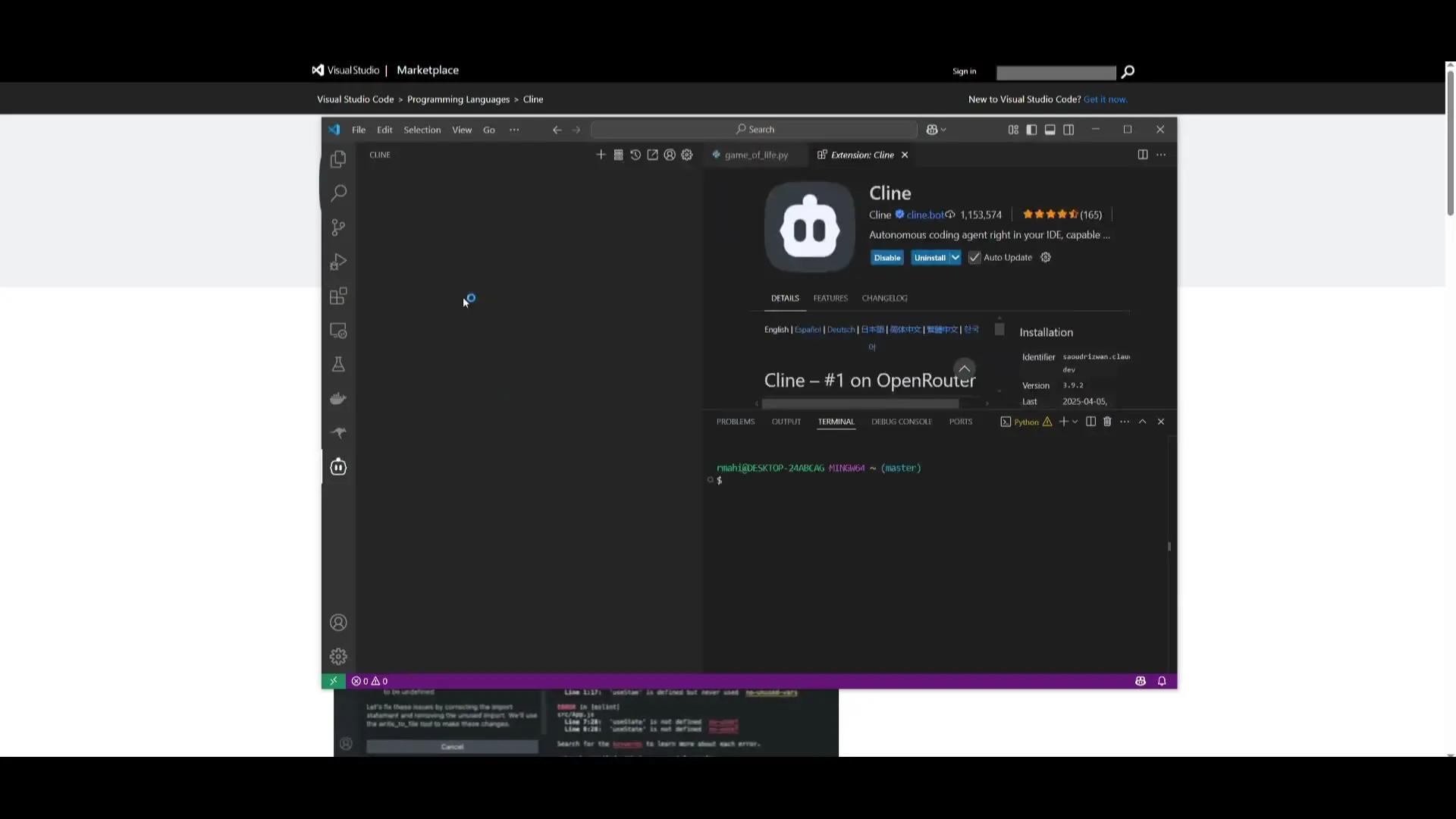Split the editor to the right
Image resolution: width=1456 pixels, height=819 pixels.
[1143, 155]
